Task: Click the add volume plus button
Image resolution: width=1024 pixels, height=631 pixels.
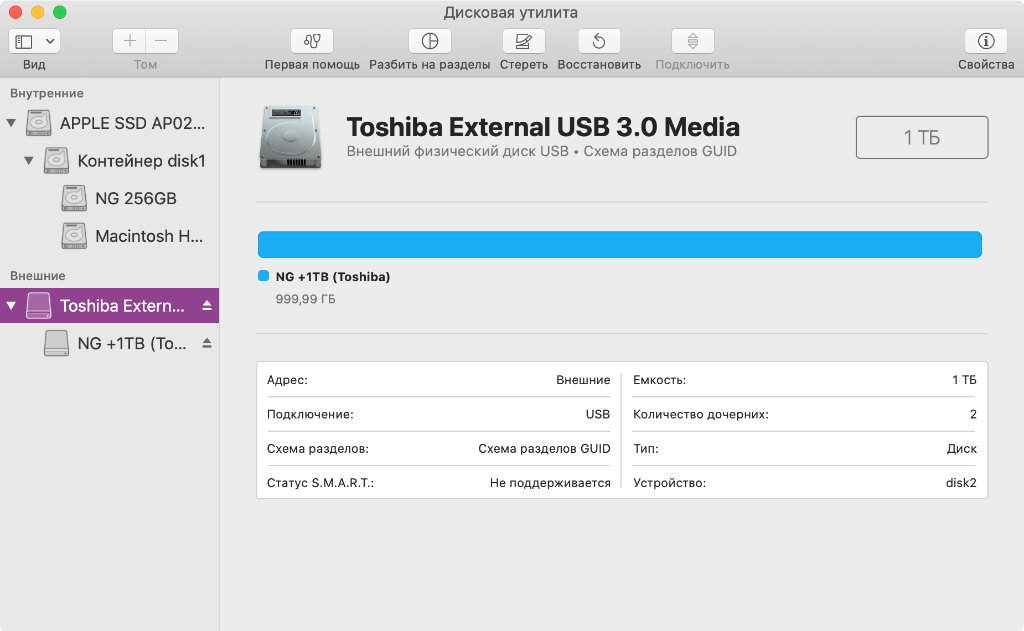Action: click(x=129, y=41)
